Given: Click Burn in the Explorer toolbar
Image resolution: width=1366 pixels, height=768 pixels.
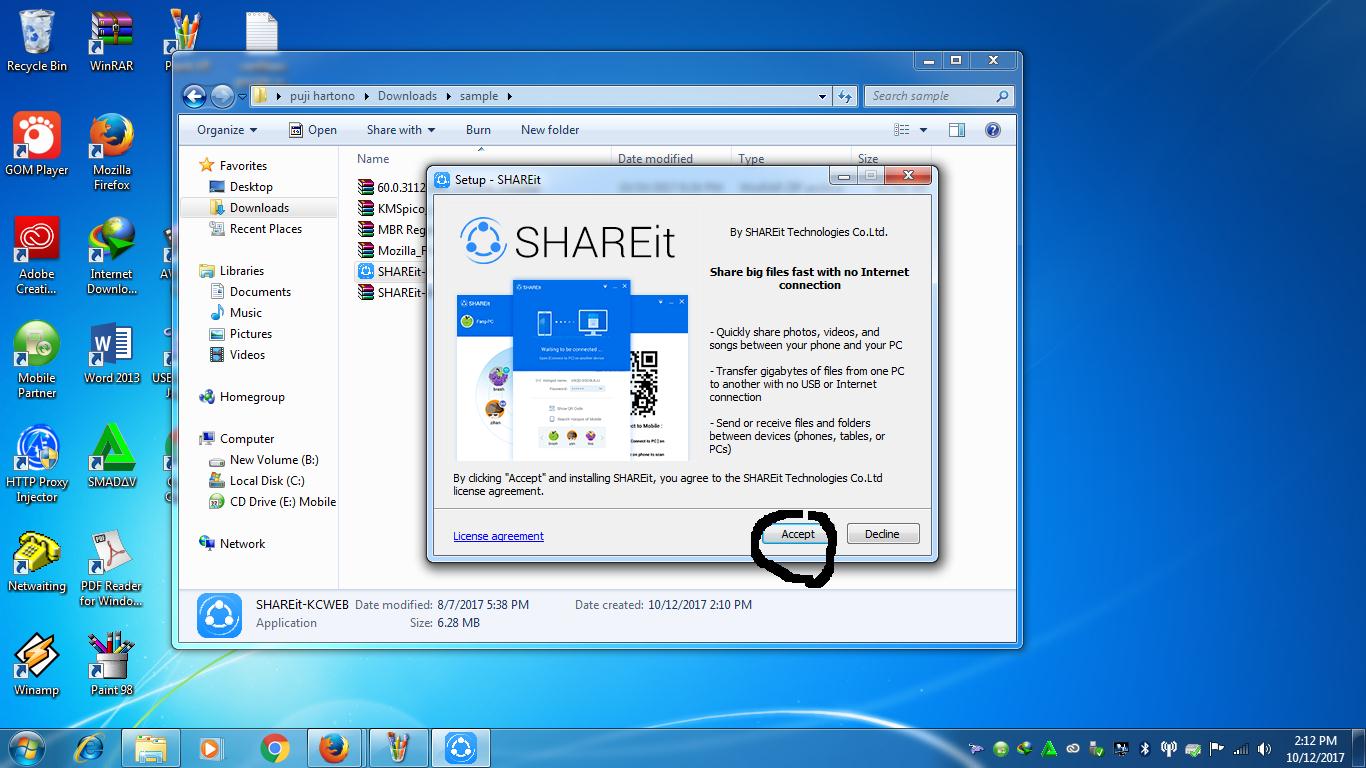Looking at the screenshot, I should click(478, 130).
